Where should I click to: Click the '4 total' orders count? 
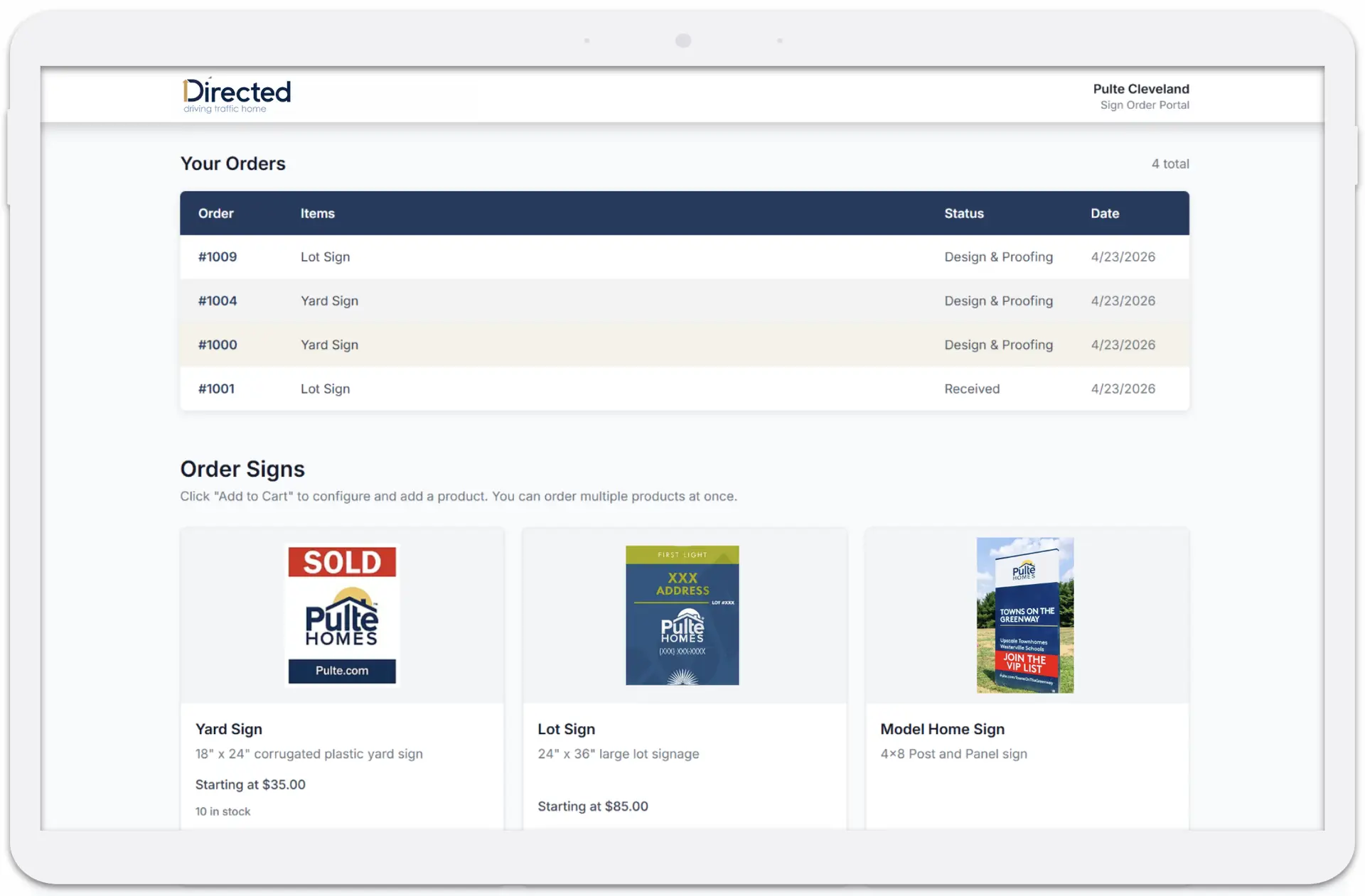pos(1169,164)
